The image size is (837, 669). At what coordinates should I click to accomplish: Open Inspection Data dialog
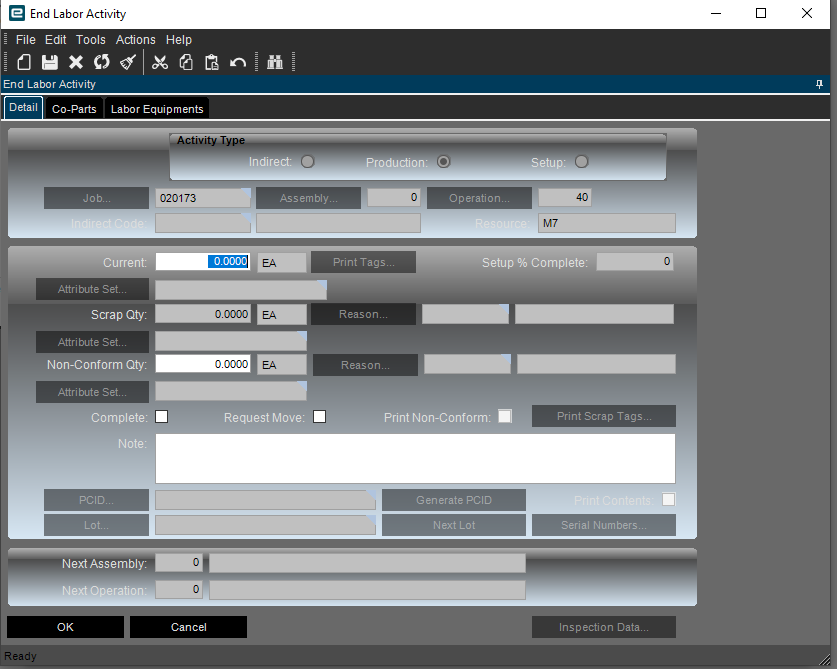[x=604, y=627]
